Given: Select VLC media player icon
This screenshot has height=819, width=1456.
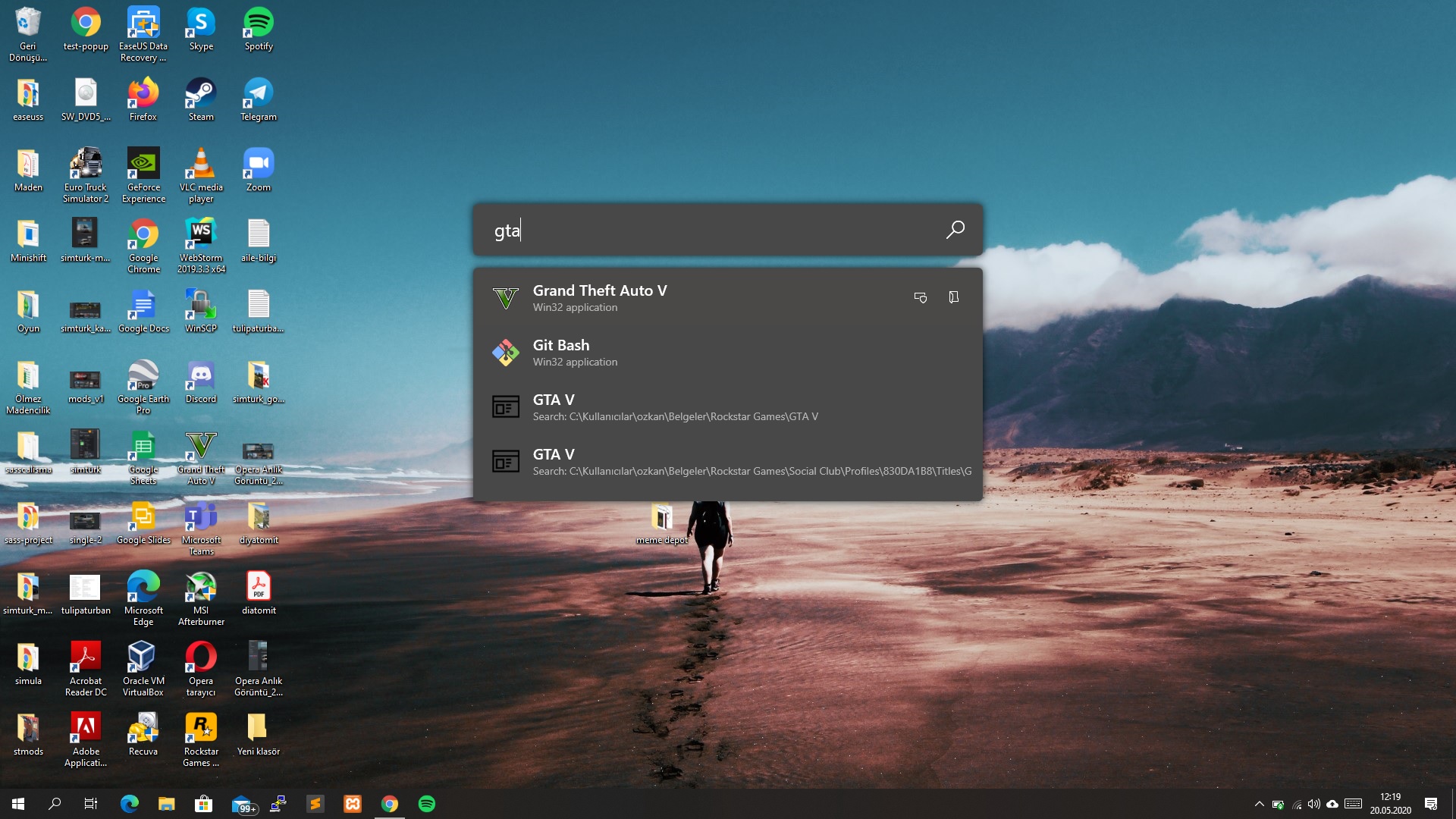Looking at the screenshot, I should coord(201,176).
